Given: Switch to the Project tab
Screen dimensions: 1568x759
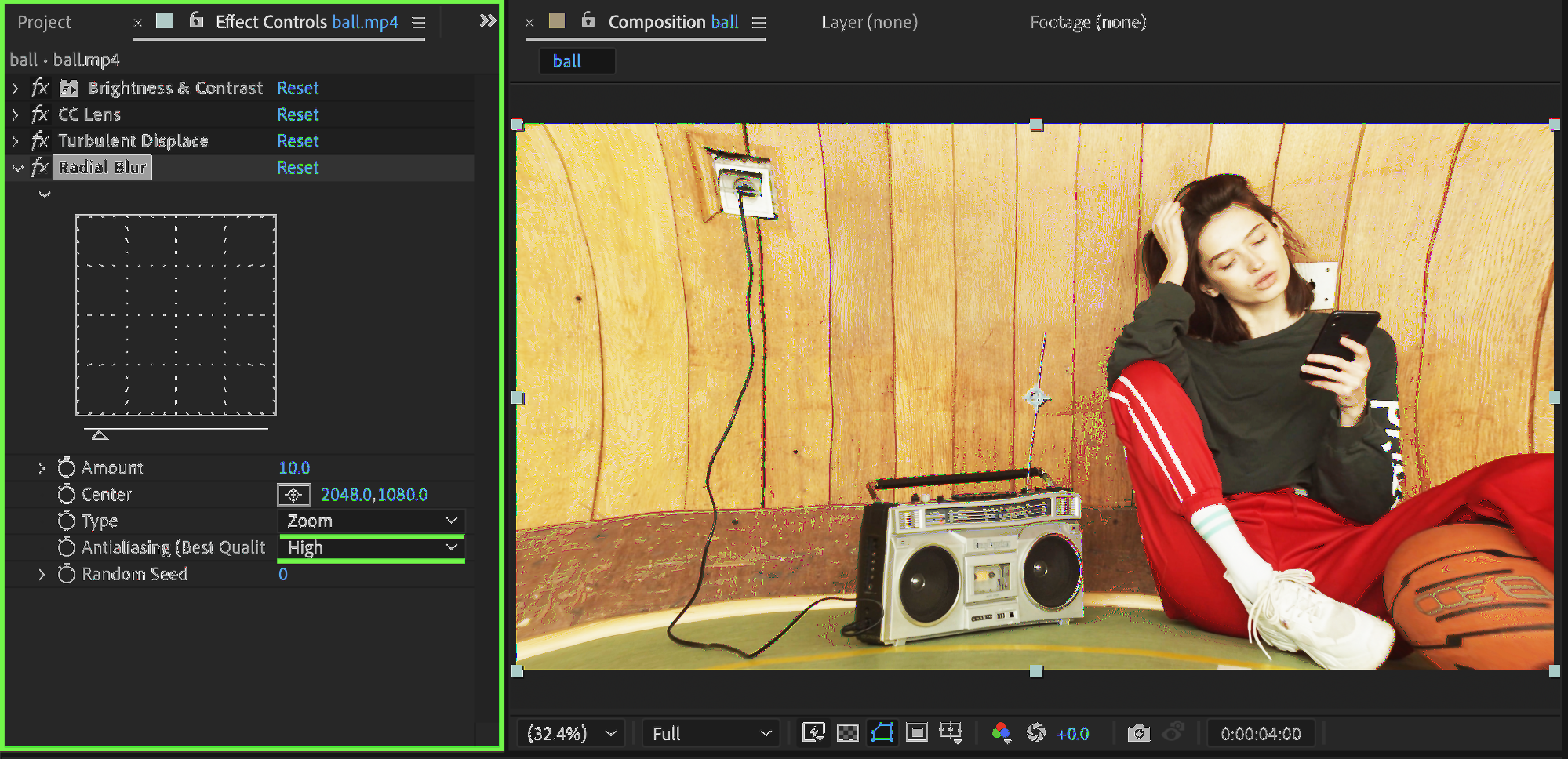Looking at the screenshot, I should click(x=45, y=23).
